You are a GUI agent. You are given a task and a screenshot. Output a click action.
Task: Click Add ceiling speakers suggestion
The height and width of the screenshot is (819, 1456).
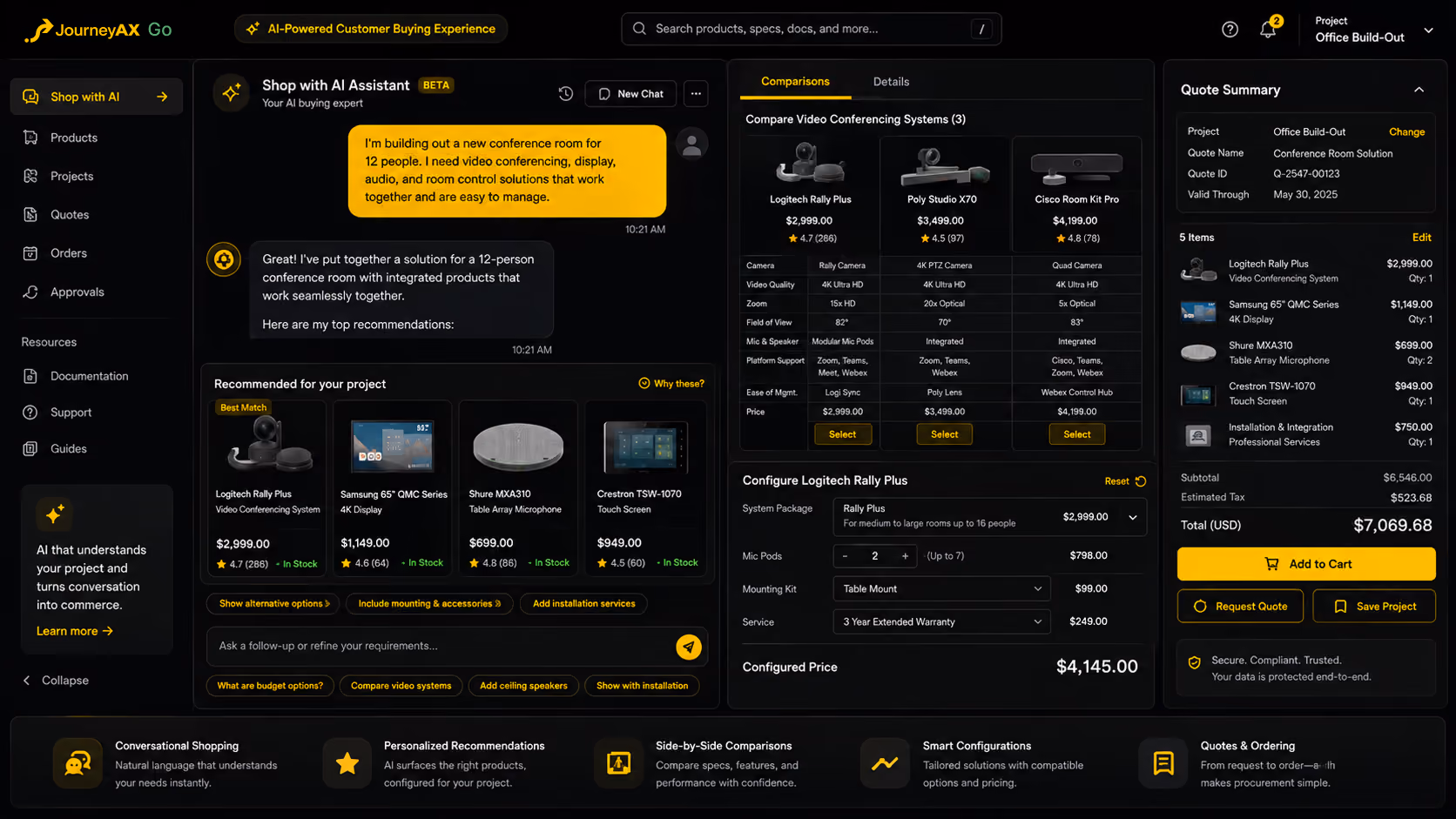pos(523,686)
